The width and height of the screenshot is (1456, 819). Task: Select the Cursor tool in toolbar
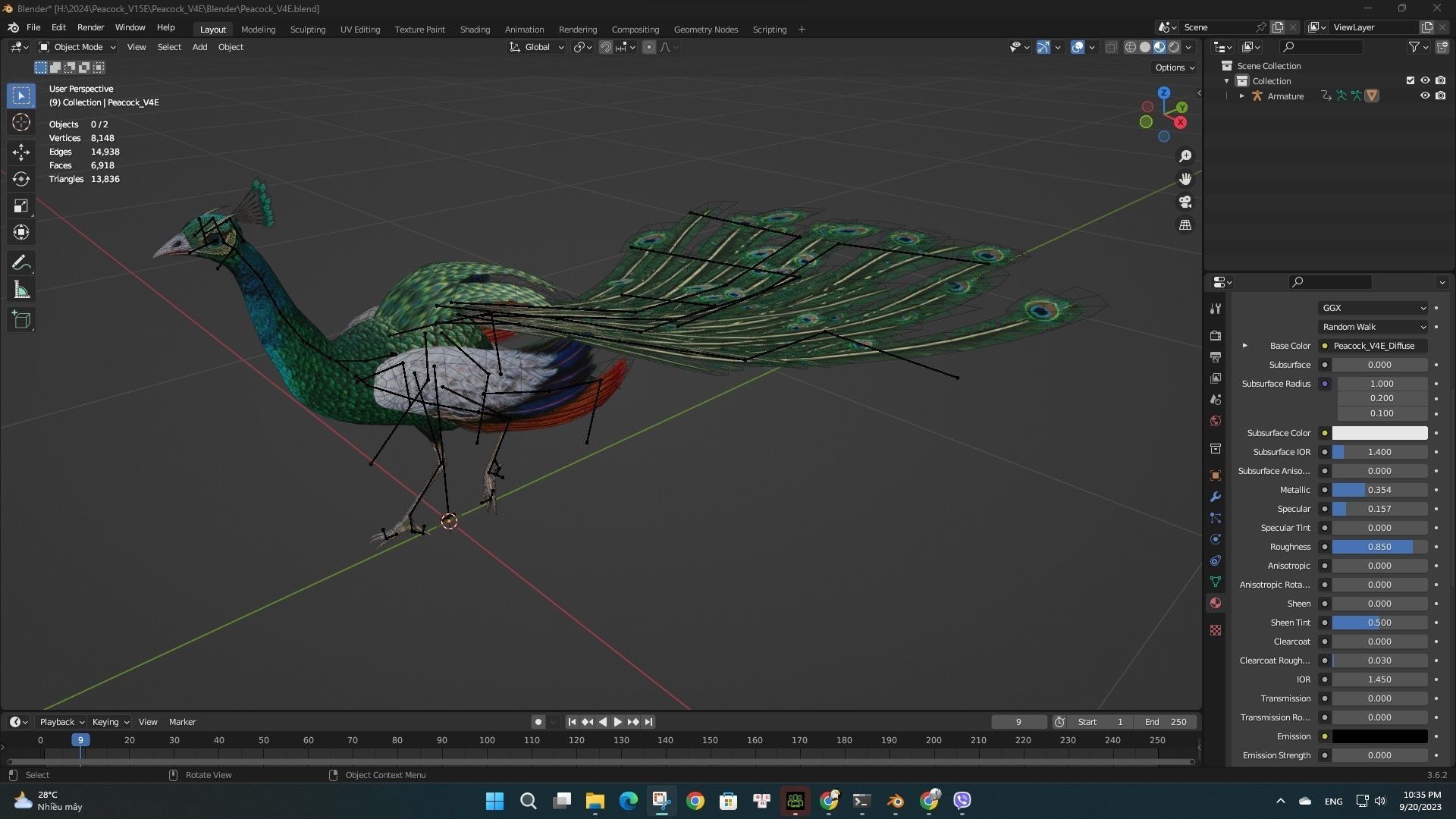pyautogui.click(x=21, y=122)
